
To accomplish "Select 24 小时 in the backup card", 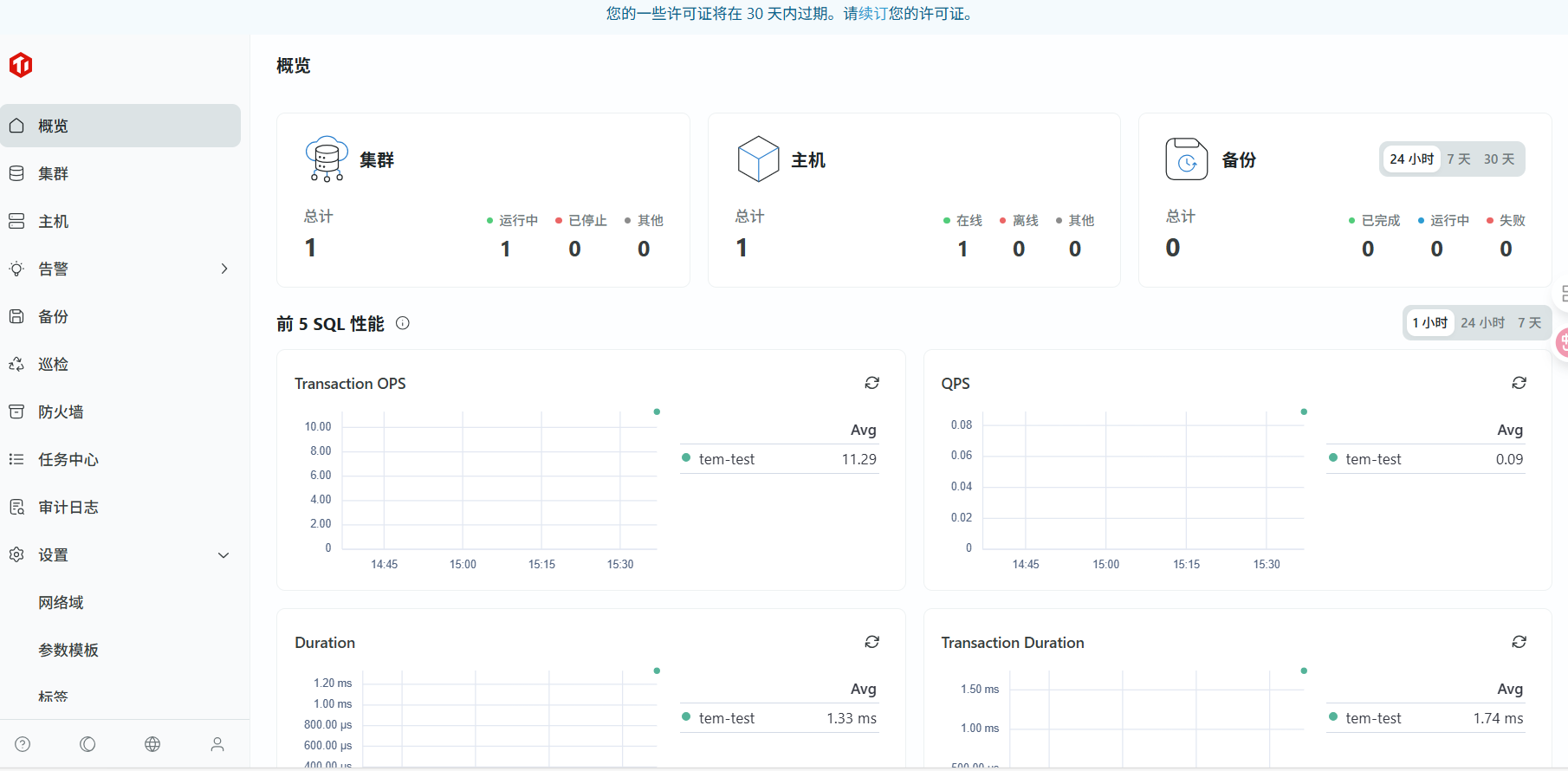I will [1411, 159].
